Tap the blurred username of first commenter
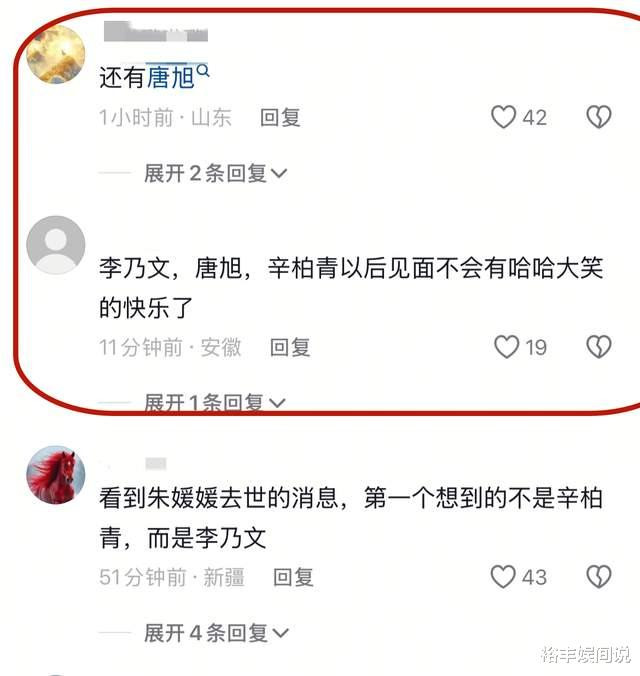The width and height of the screenshot is (640, 676). [156, 31]
